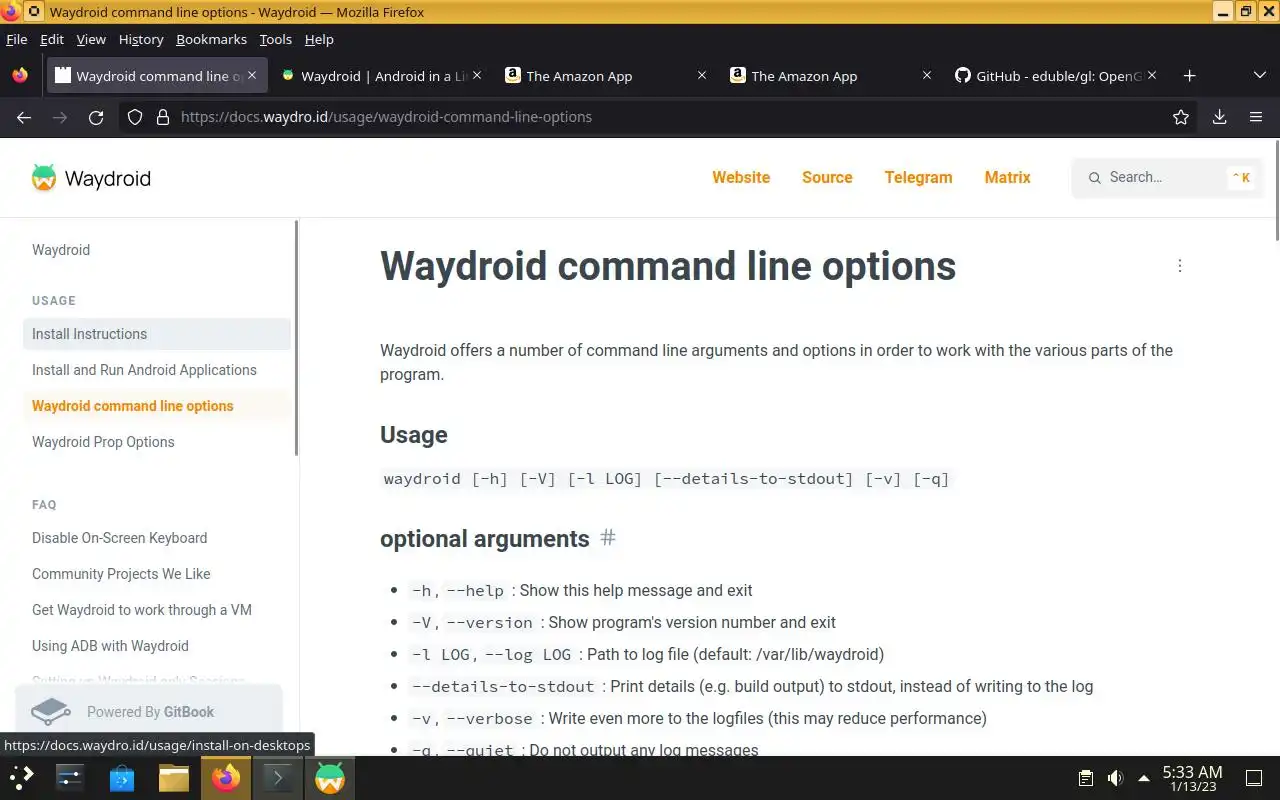Close the Waydroid command line tab
Viewport: 1280px width, 800px height.
click(252, 75)
